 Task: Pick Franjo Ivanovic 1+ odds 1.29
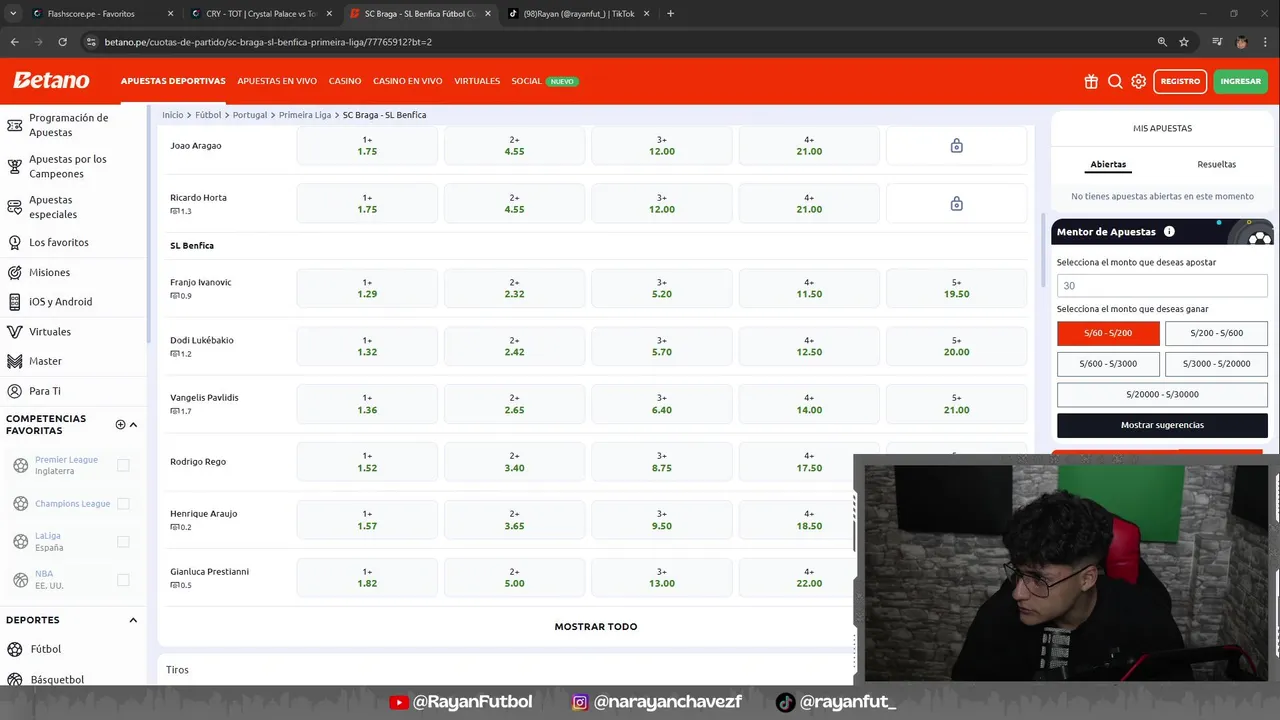tap(367, 288)
